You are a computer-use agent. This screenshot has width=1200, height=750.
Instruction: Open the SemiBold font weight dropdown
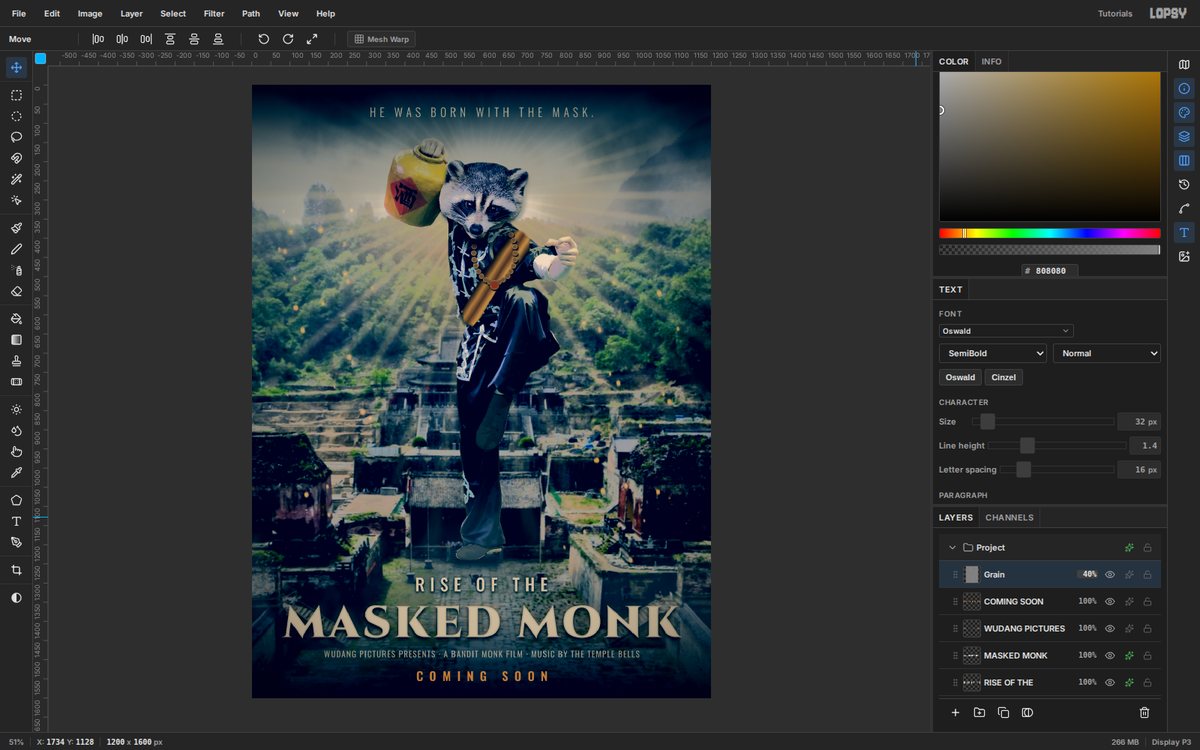click(993, 353)
